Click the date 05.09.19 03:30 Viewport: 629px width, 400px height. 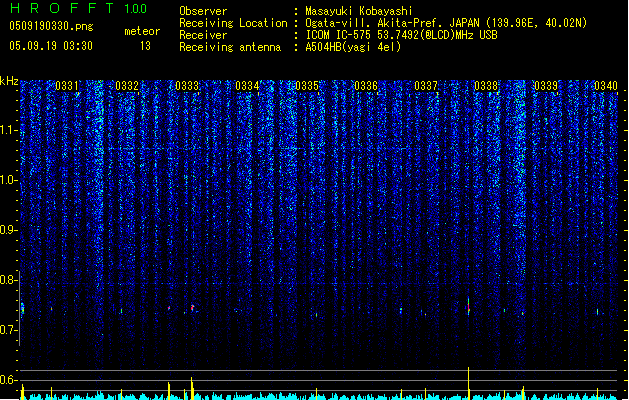click(51, 46)
